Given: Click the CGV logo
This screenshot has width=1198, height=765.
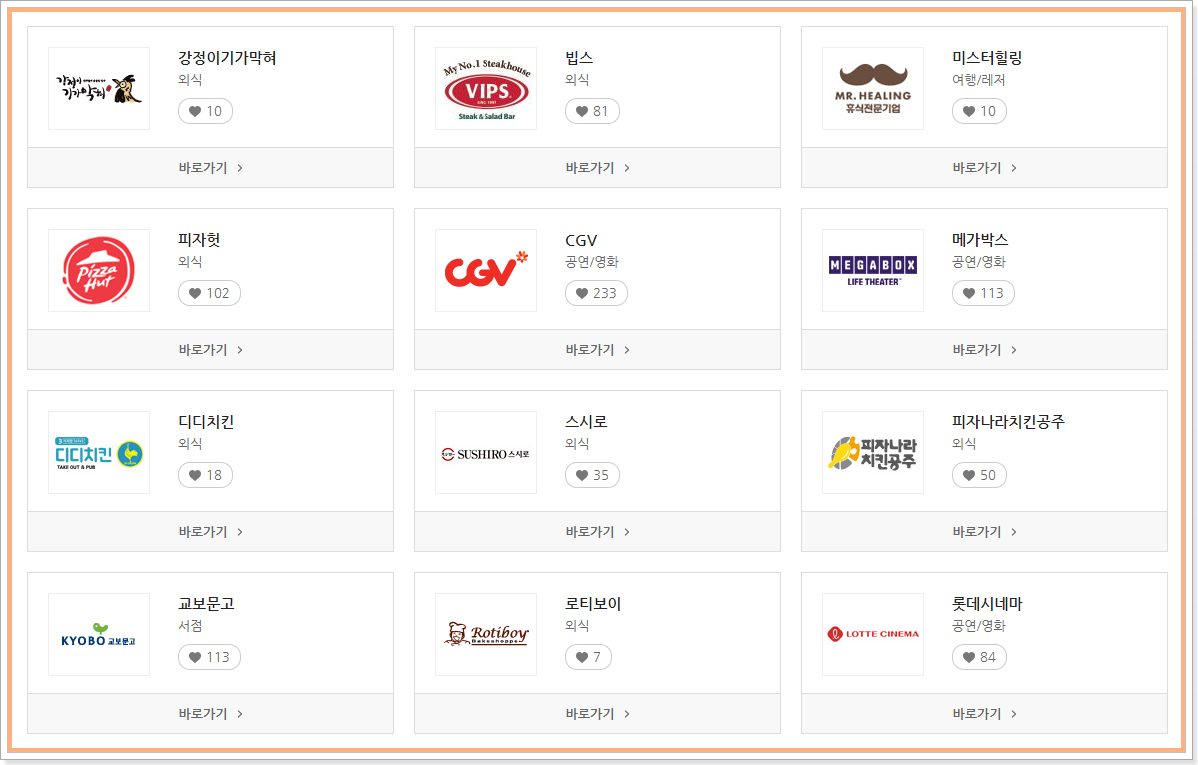Looking at the screenshot, I should (x=486, y=271).
